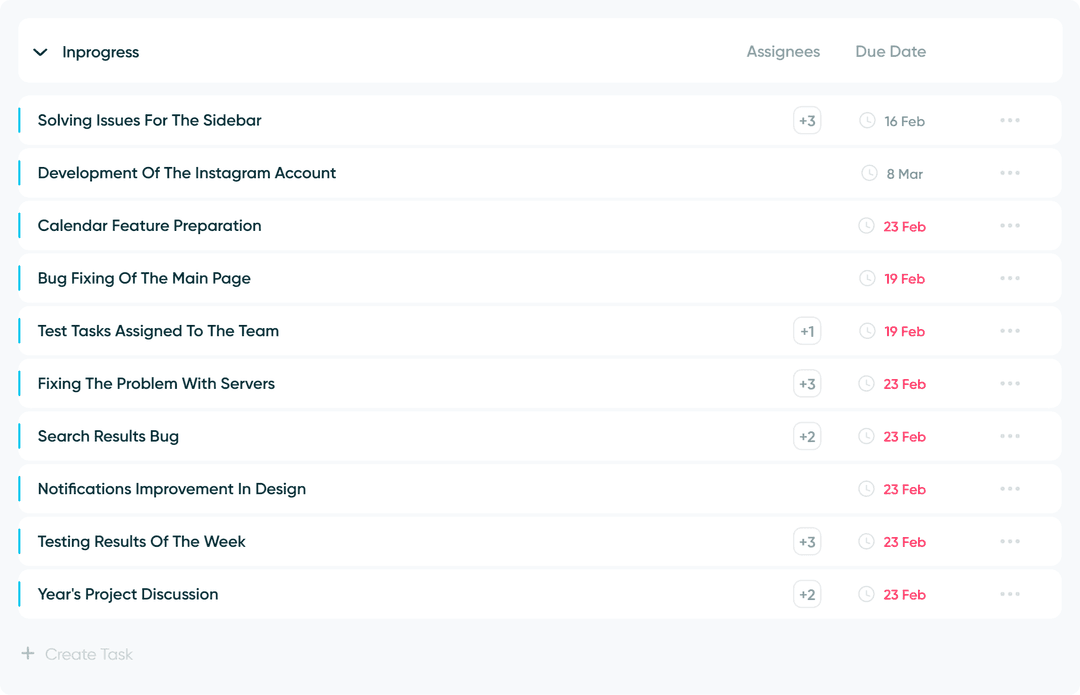Screen dimensions: 1080x695
Task: Click clock icon in Search Results Bug row
Action: 866,436
